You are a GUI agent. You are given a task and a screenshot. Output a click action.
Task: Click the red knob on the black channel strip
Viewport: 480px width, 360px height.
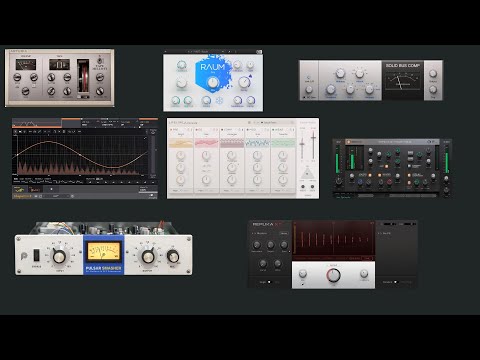389,182
